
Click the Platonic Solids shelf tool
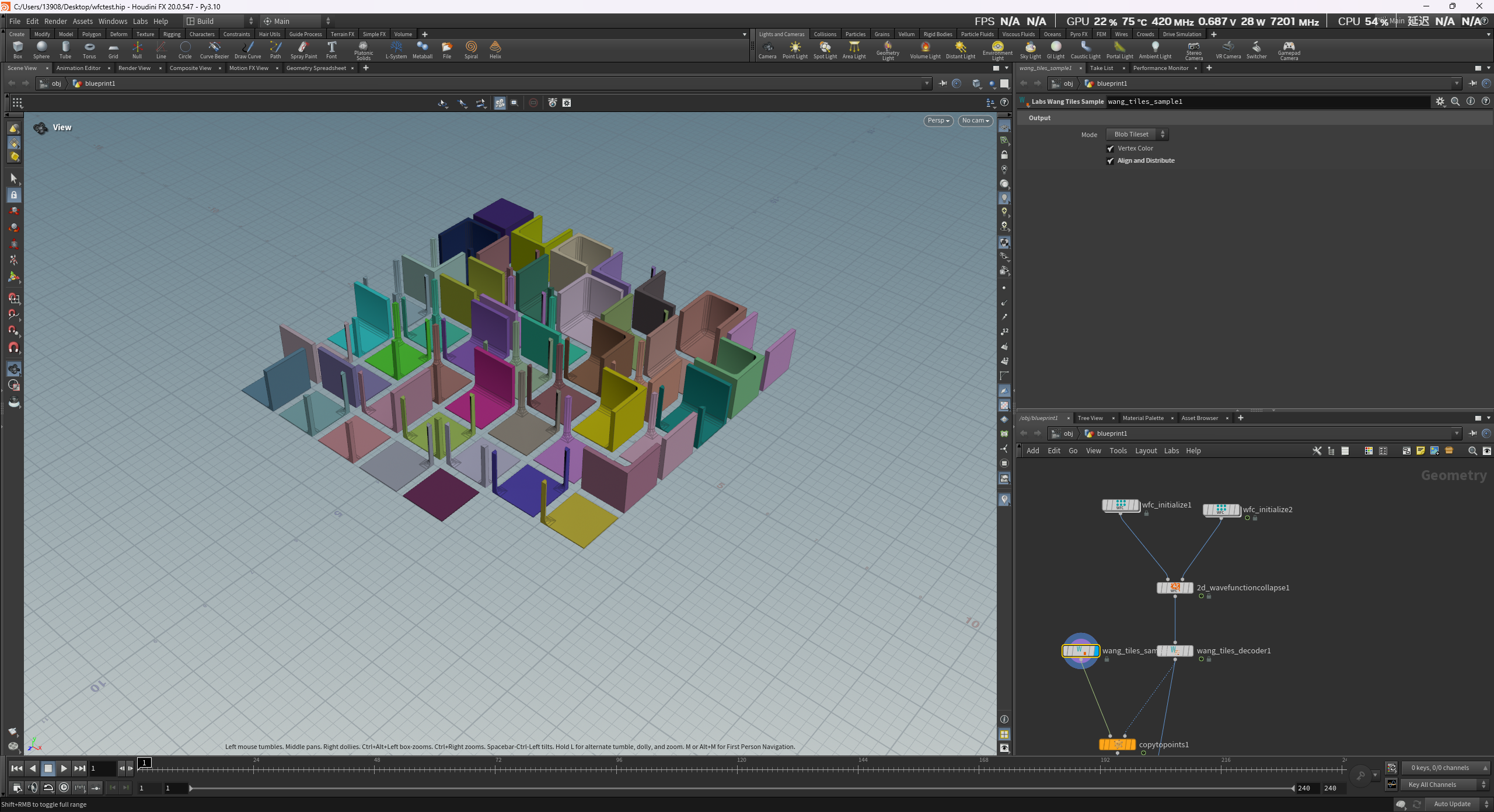[363, 49]
